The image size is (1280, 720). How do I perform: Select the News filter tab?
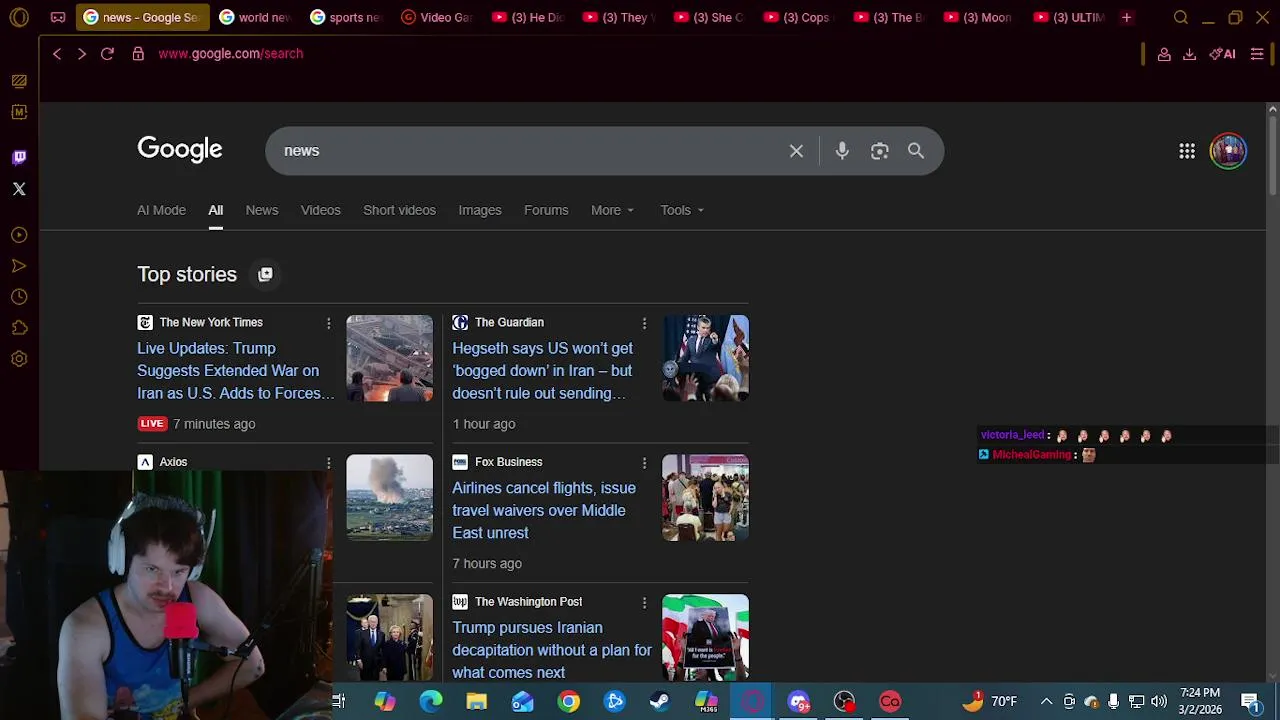[x=262, y=210]
